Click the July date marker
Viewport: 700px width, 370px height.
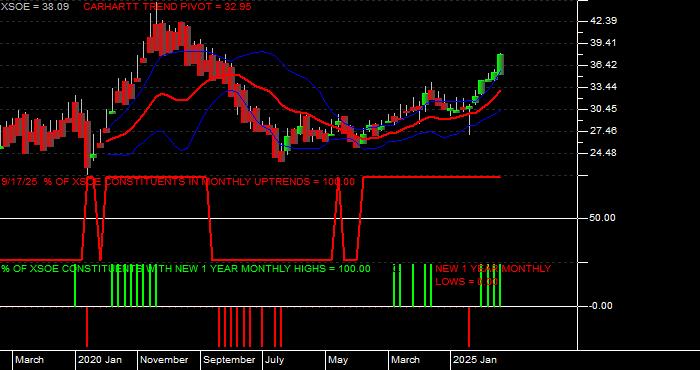275,360
